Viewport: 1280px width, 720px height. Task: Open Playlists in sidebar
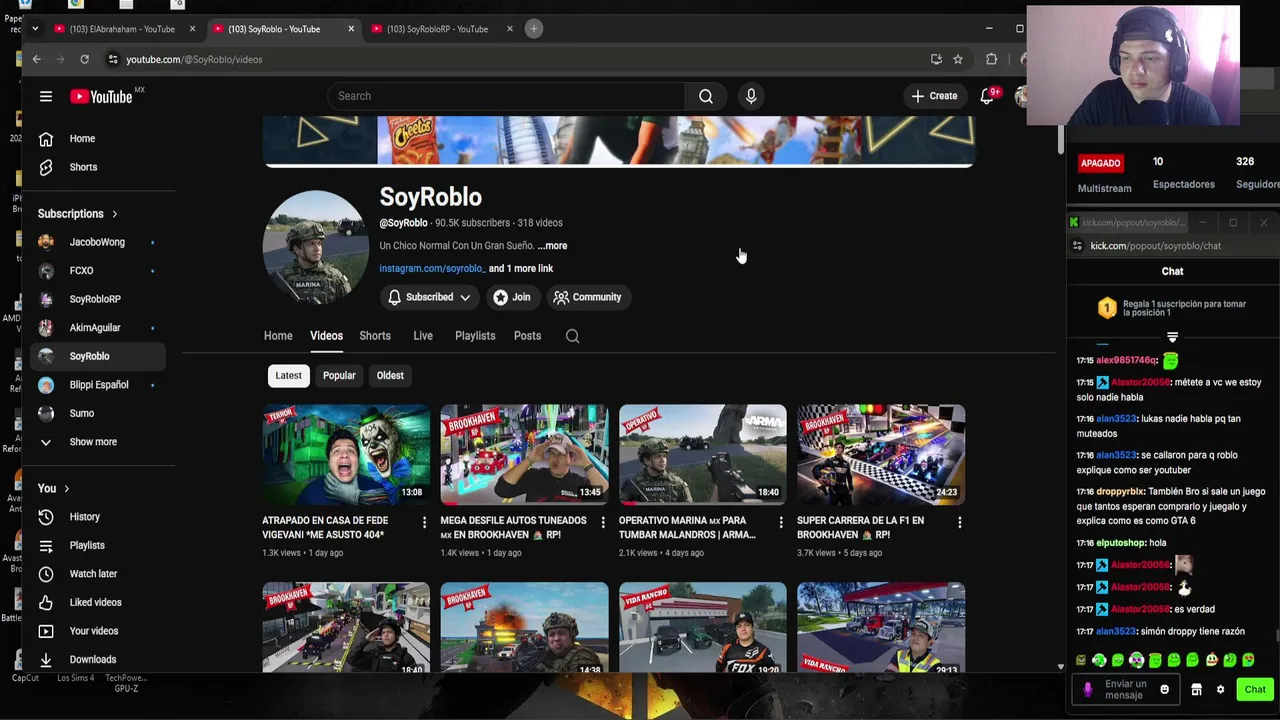(100, 545)
